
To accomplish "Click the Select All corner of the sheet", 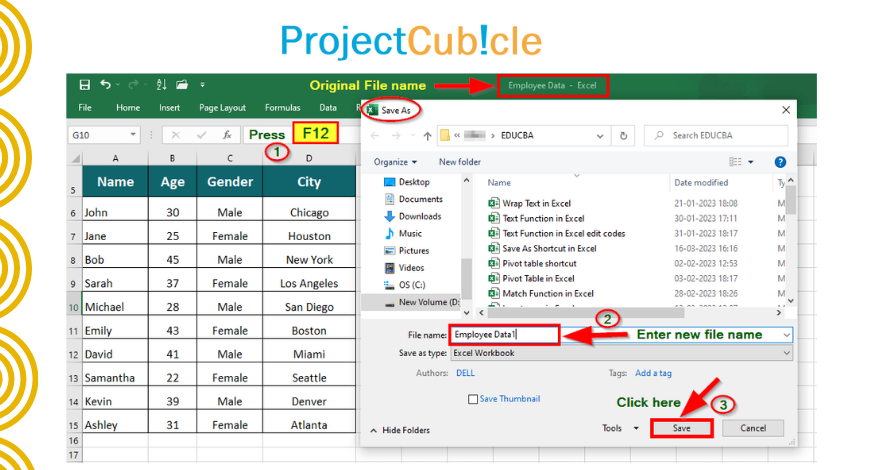I will [75, 159].
